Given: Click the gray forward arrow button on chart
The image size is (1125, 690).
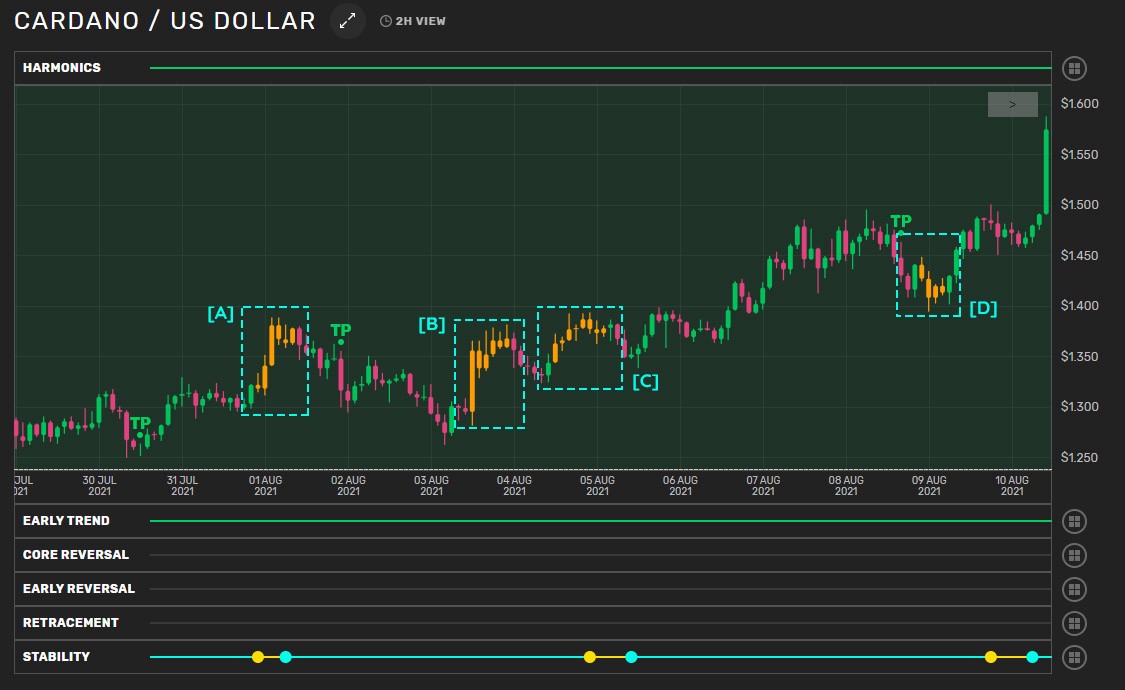Looking at the screenshot, I should [1012, 105].
